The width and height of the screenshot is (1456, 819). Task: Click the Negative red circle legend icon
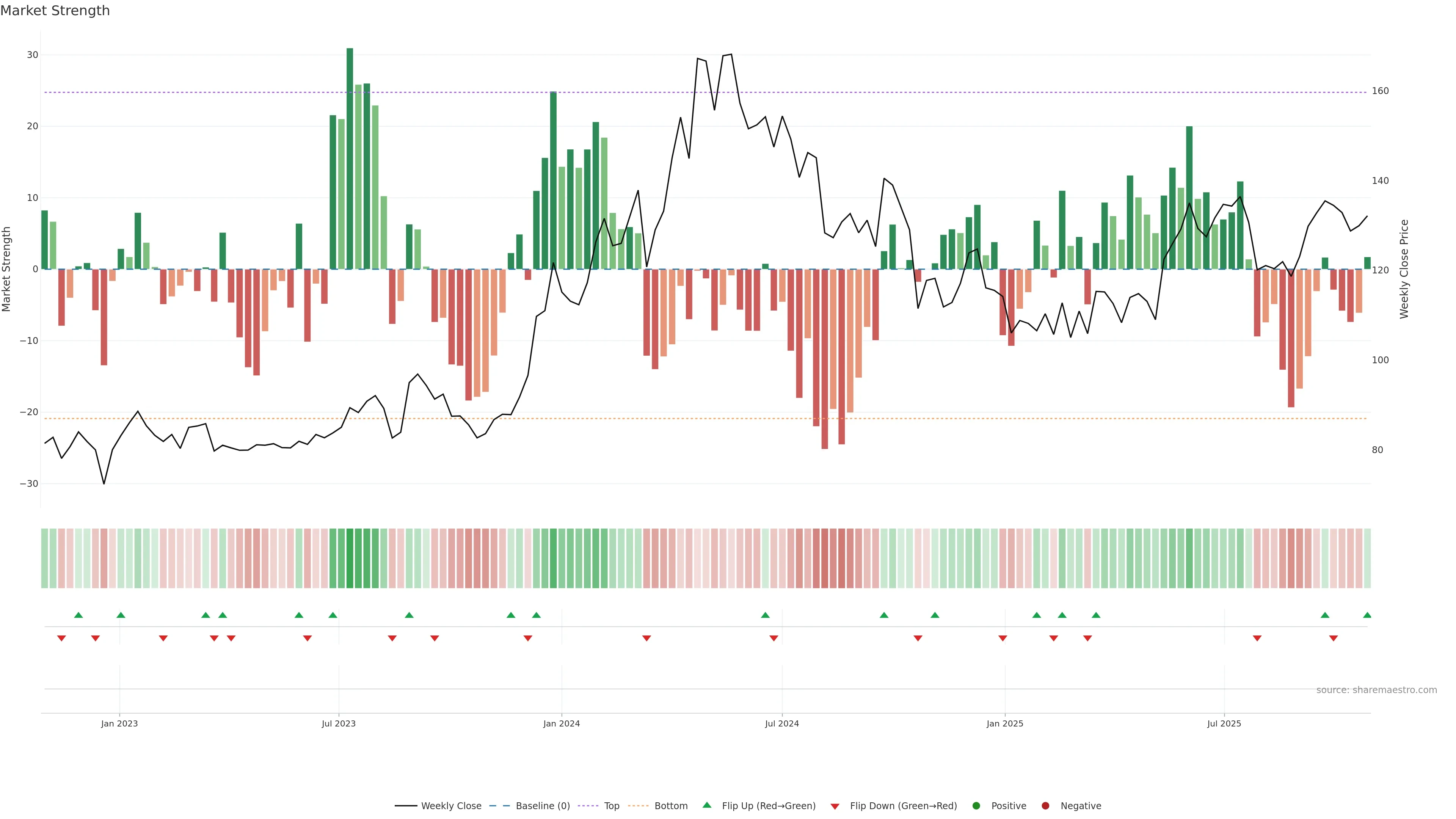[1045, 805]
